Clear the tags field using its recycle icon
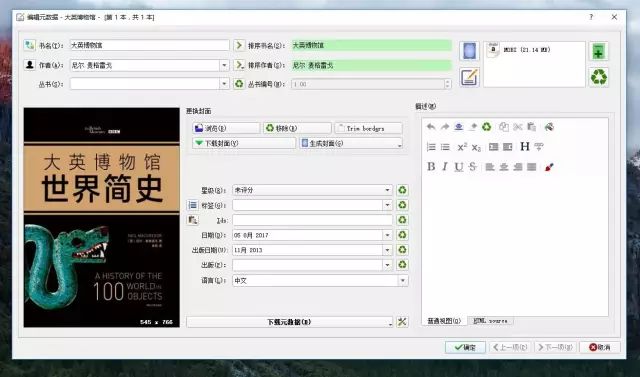Viewport: 640px width, 377px height. click(x=402, y=205)
